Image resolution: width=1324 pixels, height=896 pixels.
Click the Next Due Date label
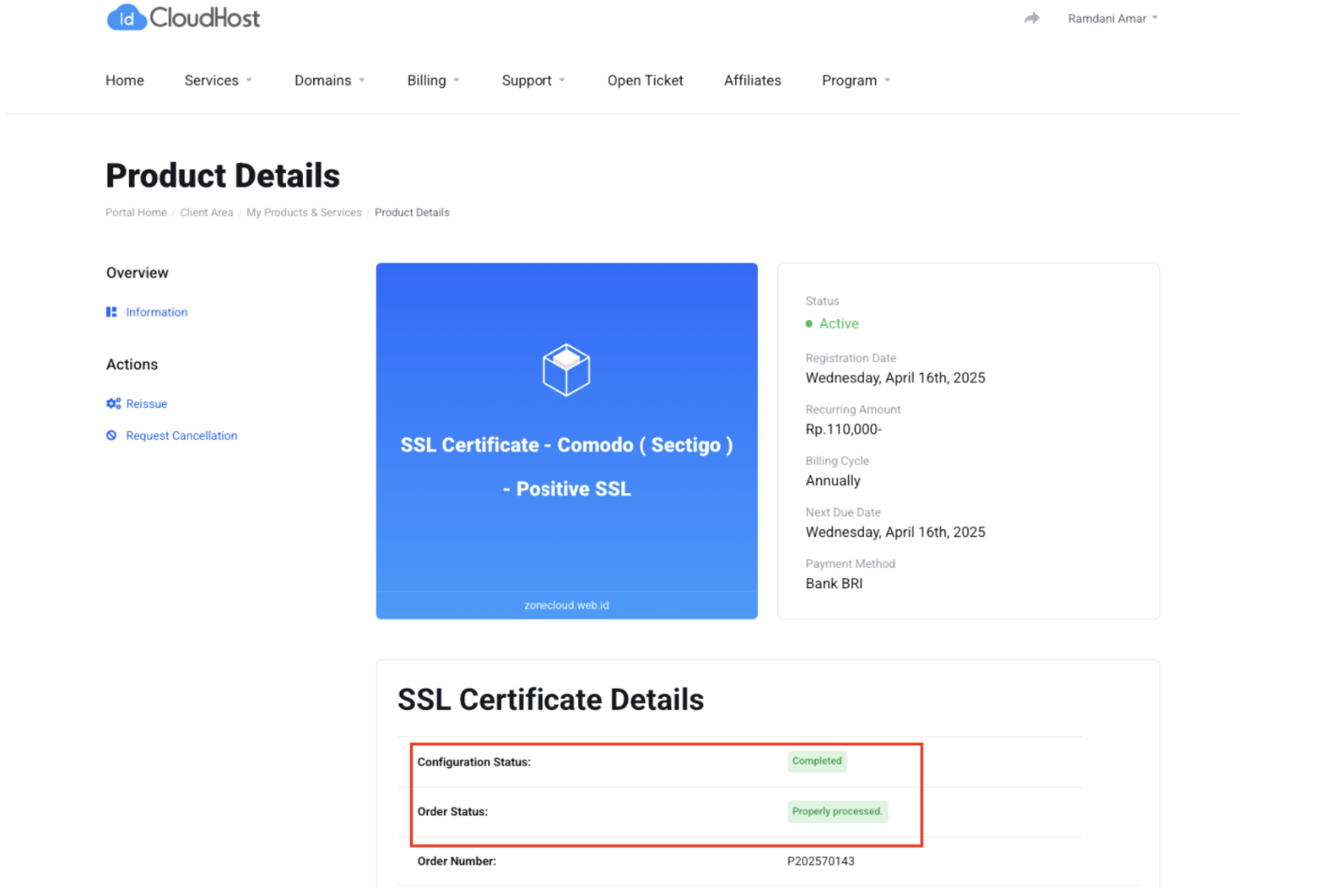click(x=843, y=512)
